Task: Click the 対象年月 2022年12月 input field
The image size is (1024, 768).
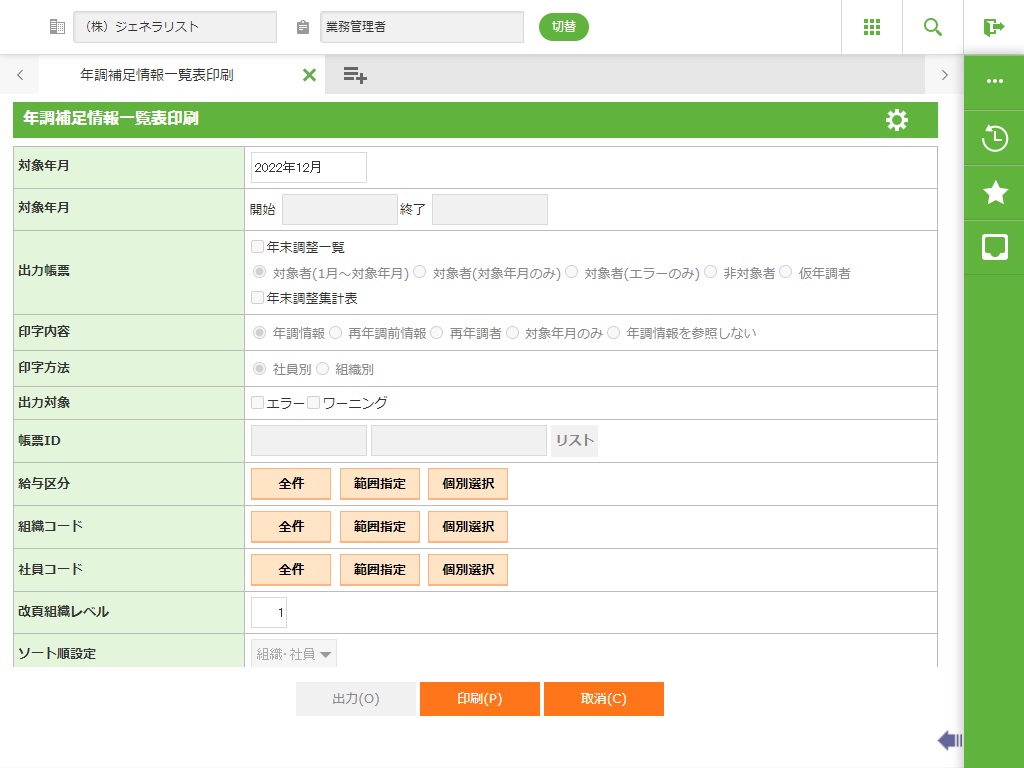Action: [308, 168]
